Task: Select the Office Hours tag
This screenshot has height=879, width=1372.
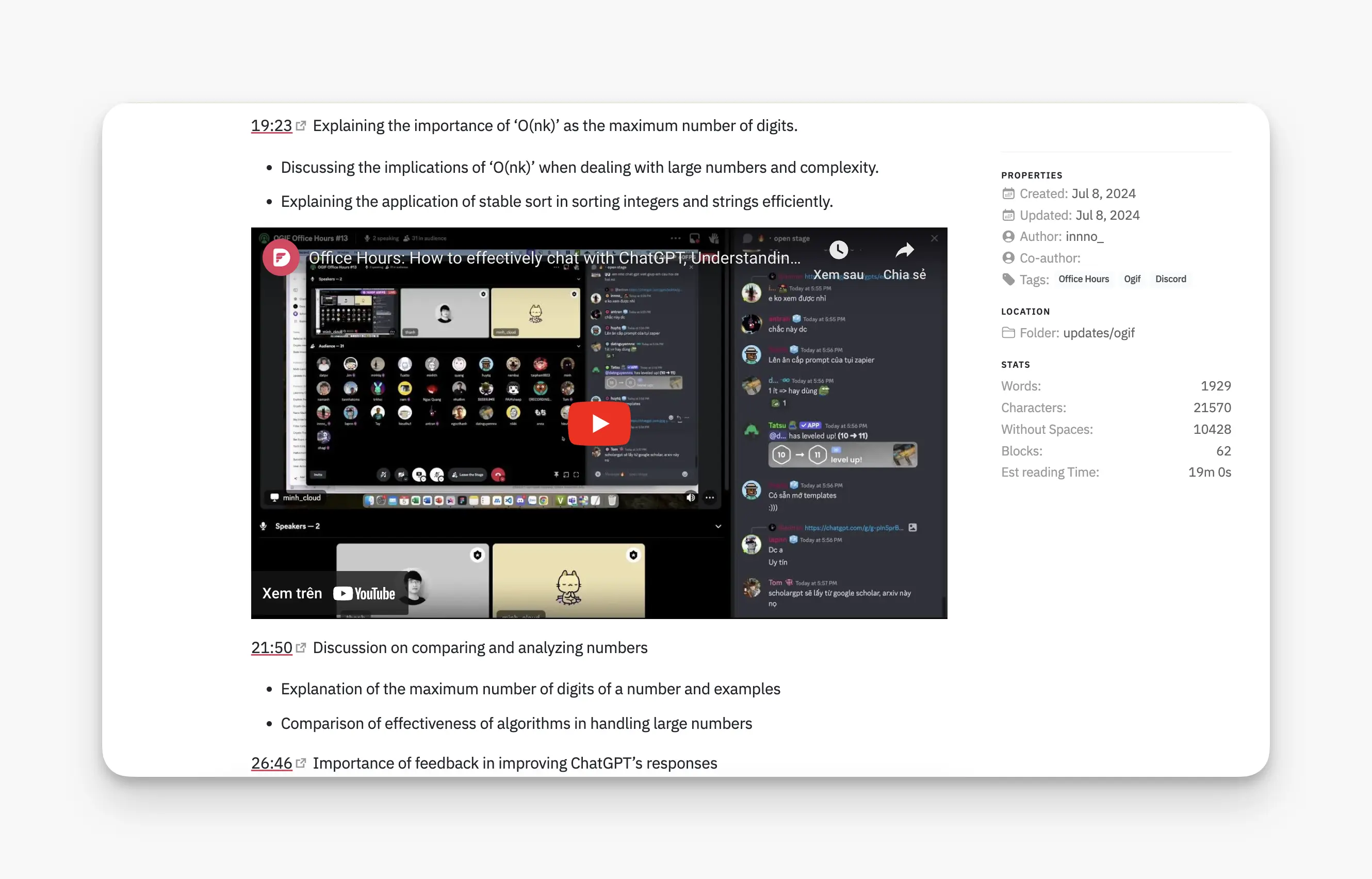Action: click(1083, 279)
